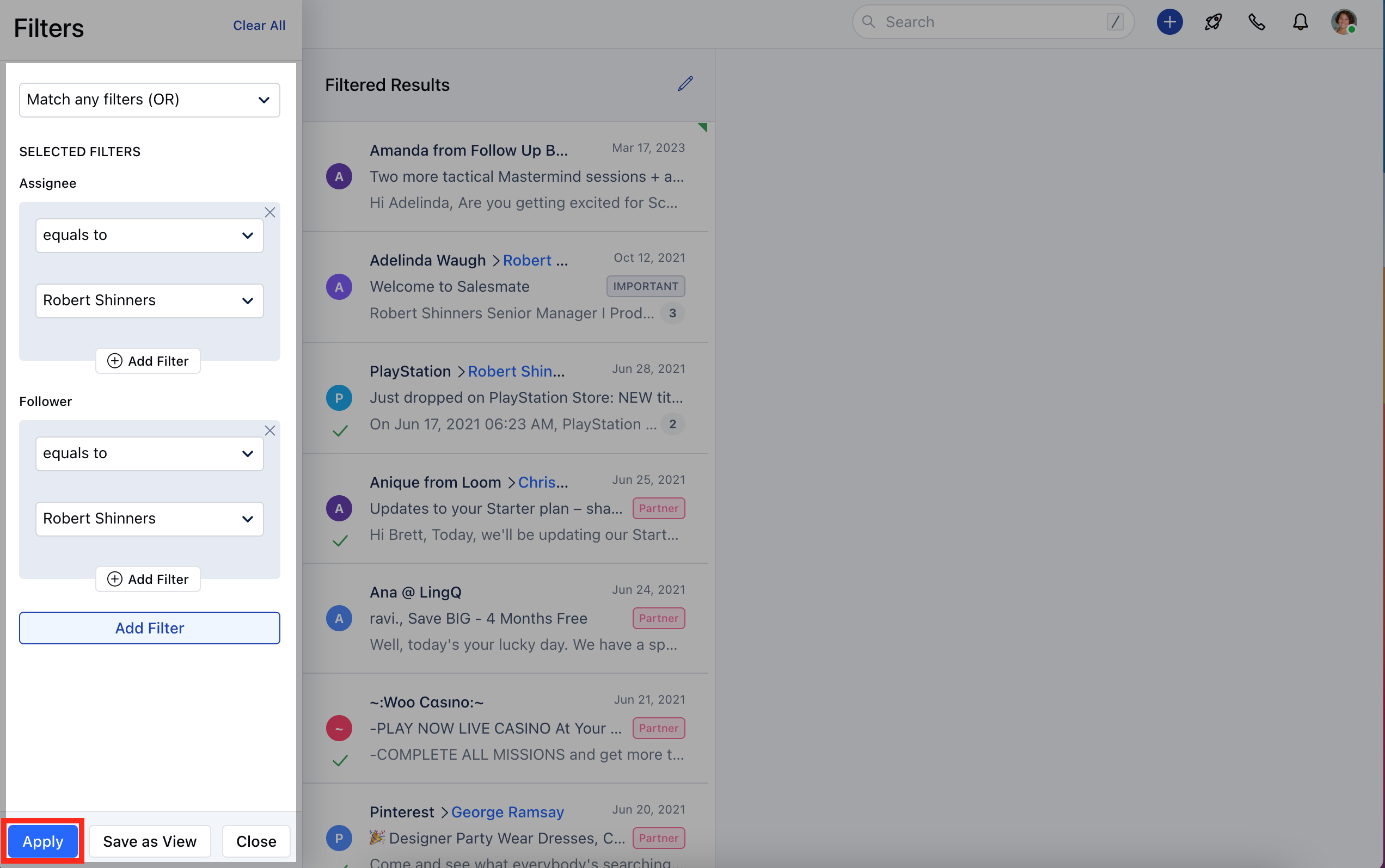Click the Save as View button
Image resolution: width=1385 pixels, height=868 pixels.
click(149, 841)
